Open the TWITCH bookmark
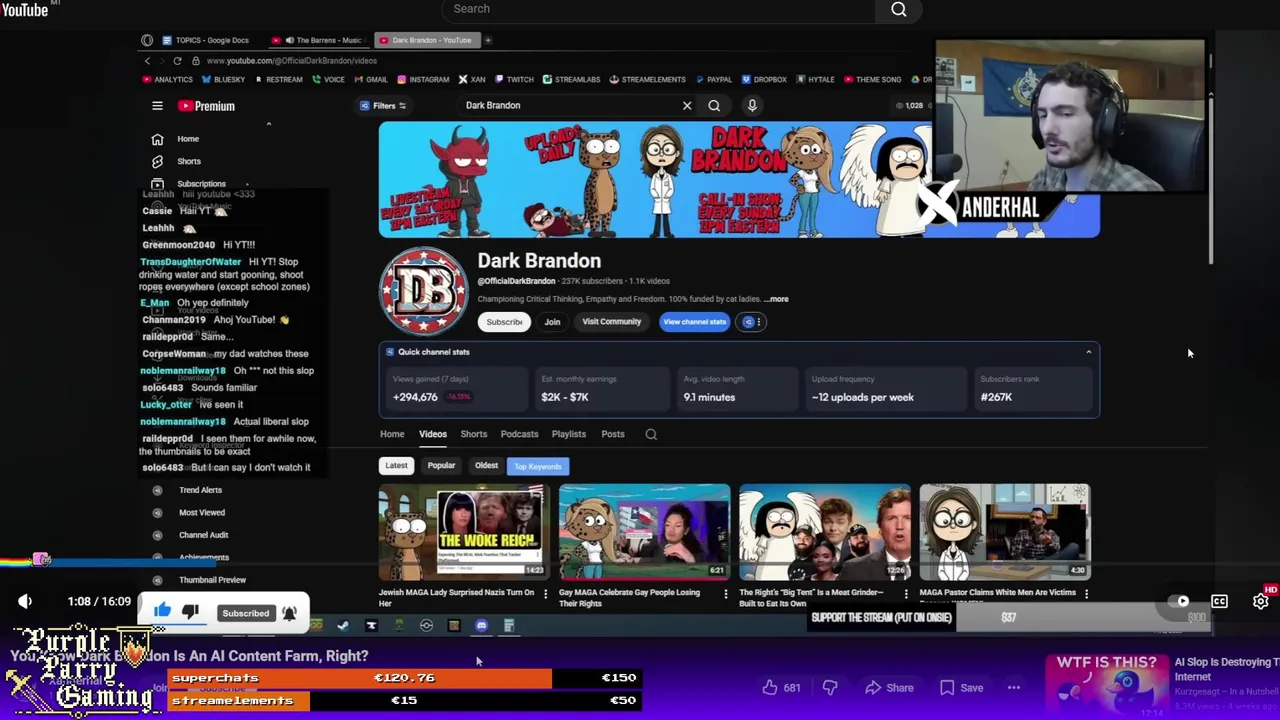The width and height of the screenshot is (1280, 720). (514, 79)
